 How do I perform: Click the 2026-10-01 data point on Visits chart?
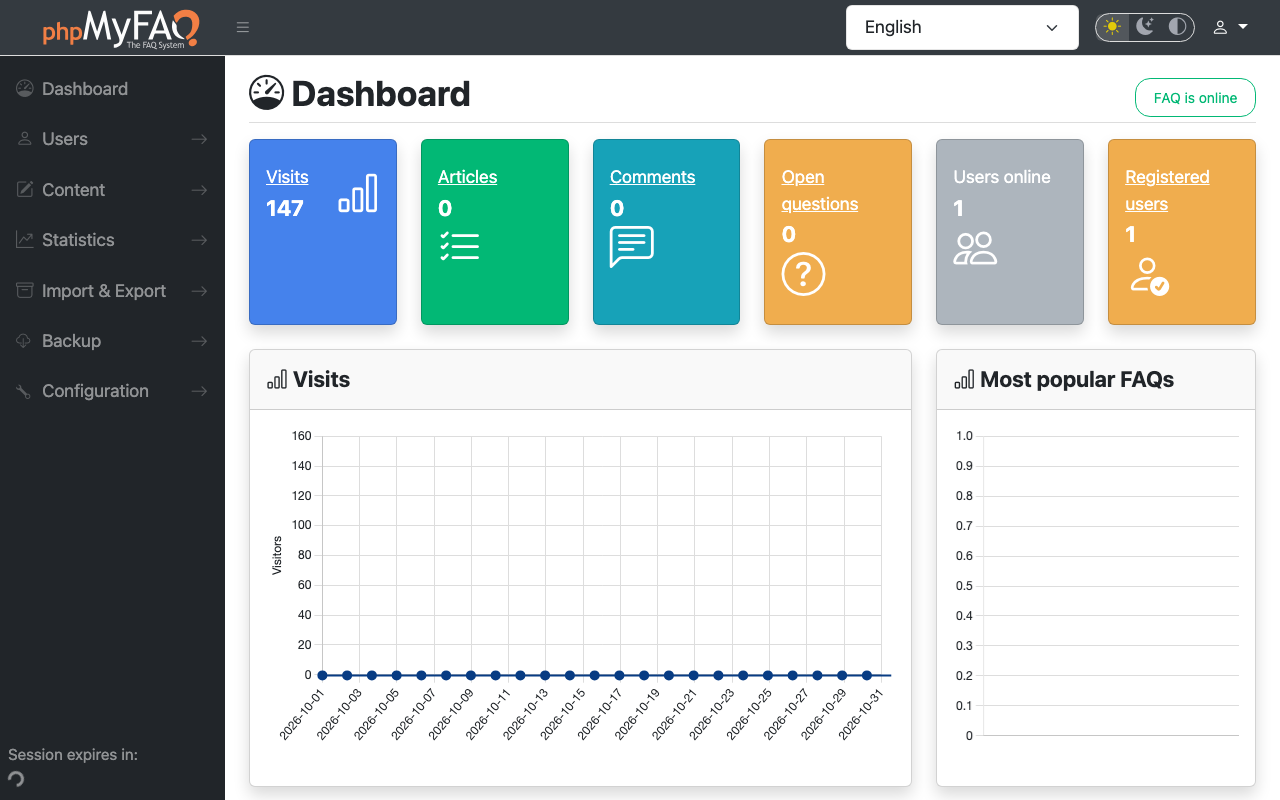tap(322, 675)
